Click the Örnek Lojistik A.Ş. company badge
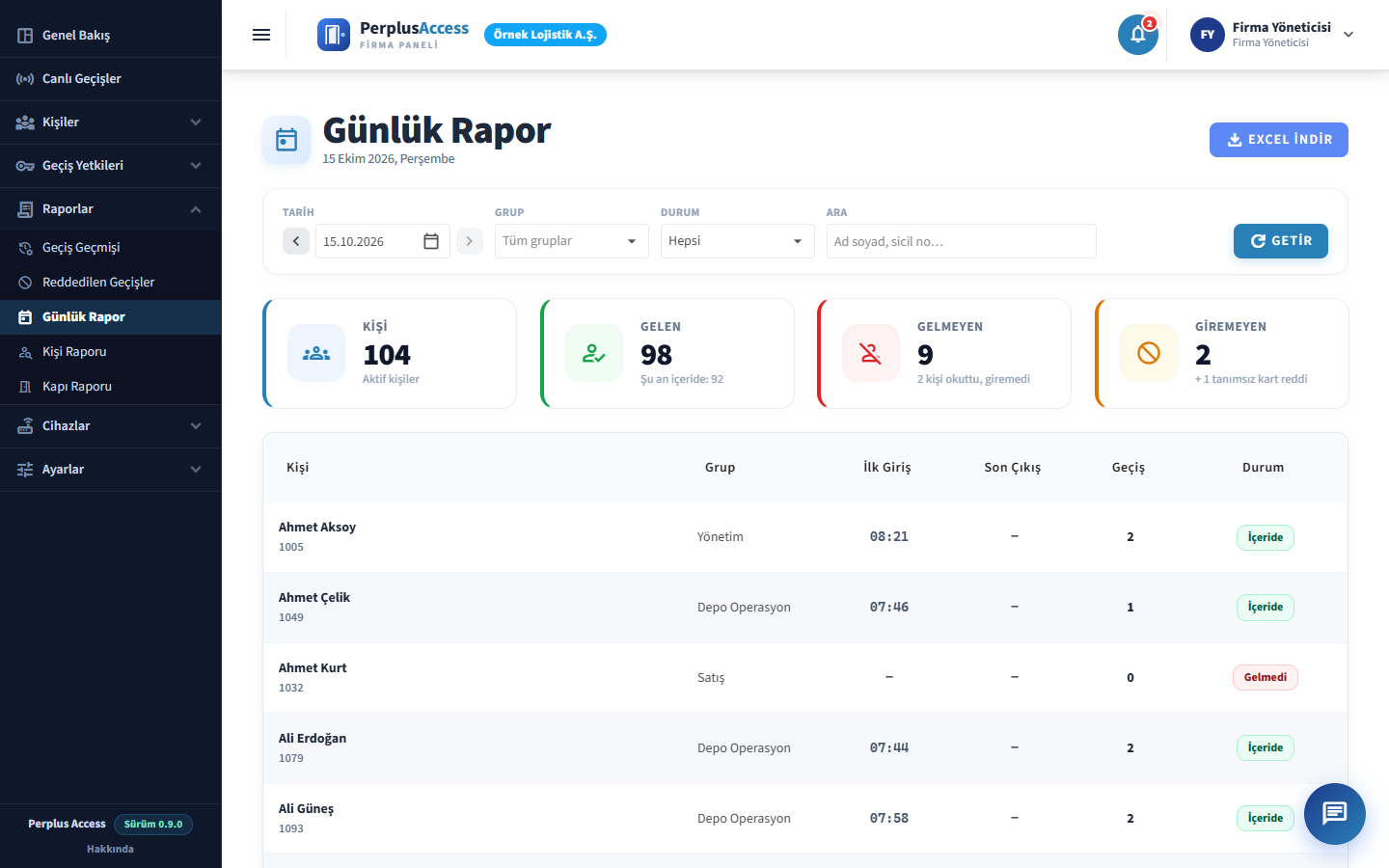Screen dimensions: 1389x868 (545, 35)
